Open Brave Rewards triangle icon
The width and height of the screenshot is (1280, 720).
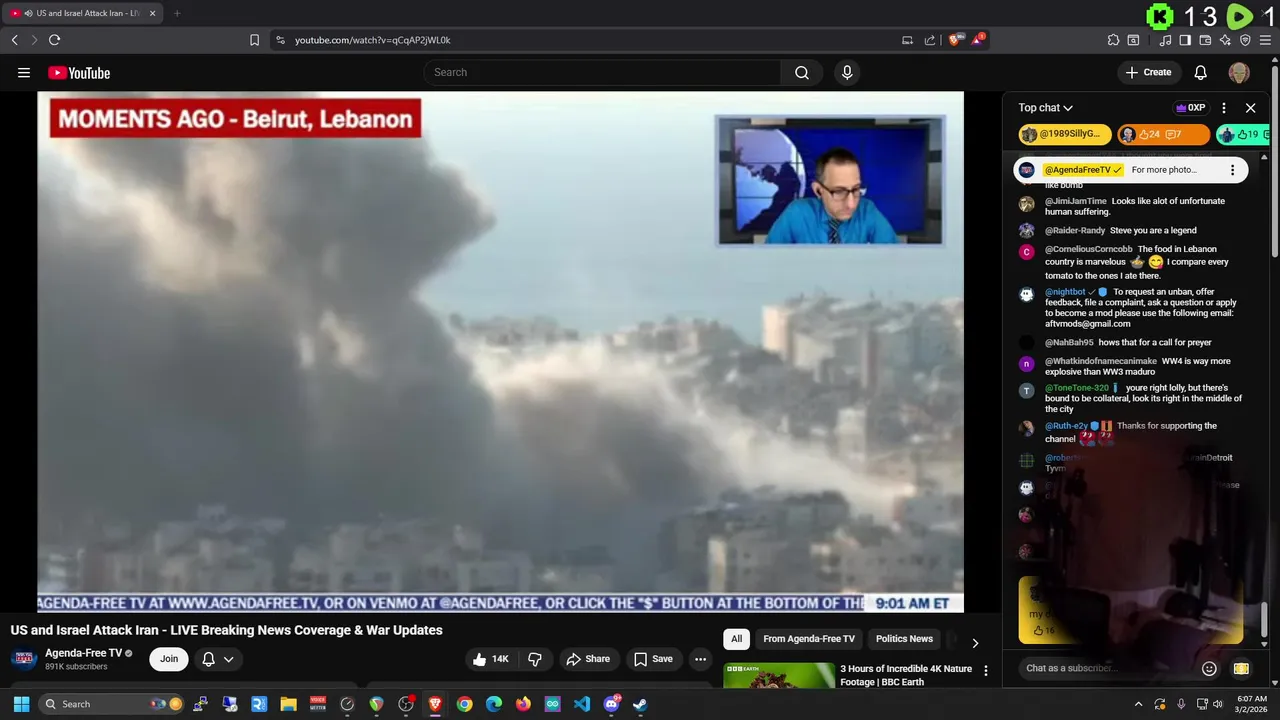tap(979, 40)
